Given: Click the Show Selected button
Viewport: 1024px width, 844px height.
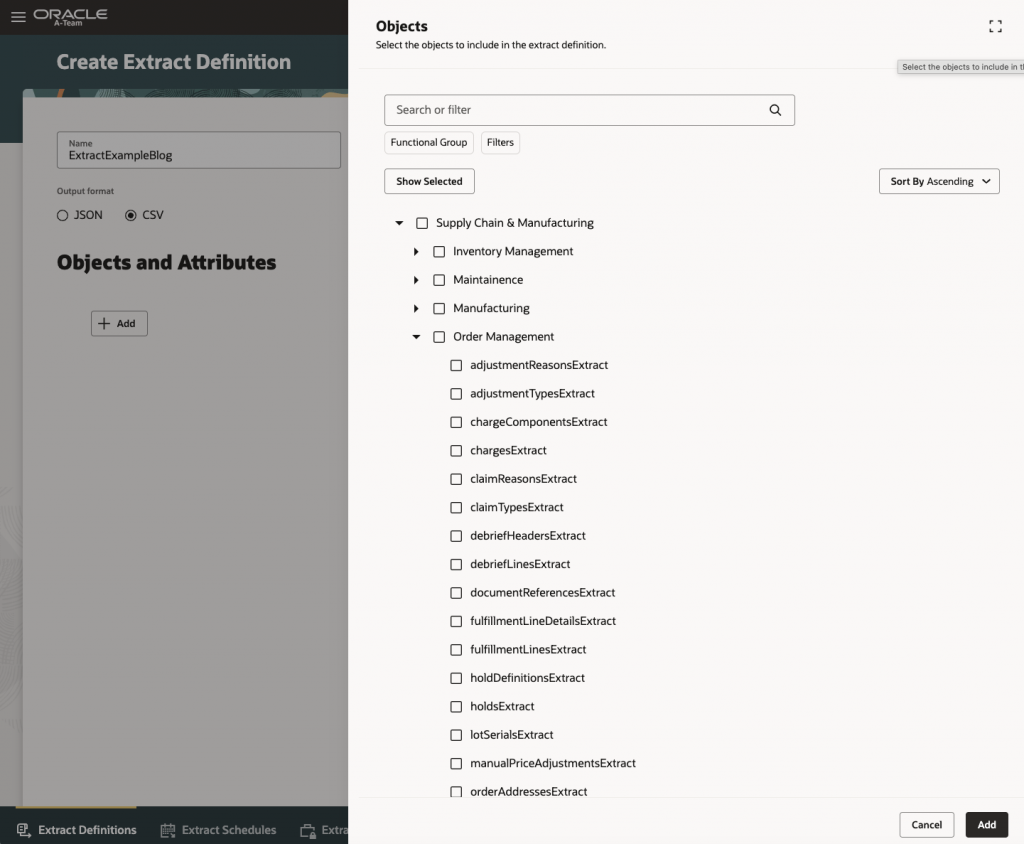Looking at the screenshot, I should tap(429, 181).
